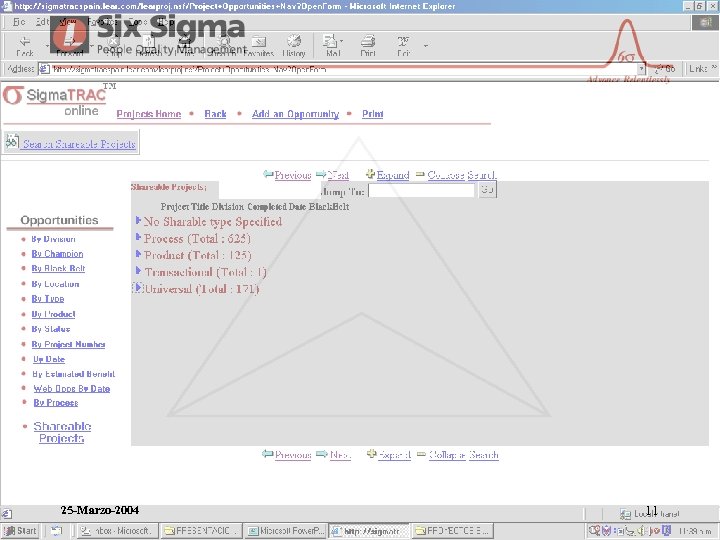Image resolution: width=720 pixels, height=540 pixels.
Task: Open By Black Belt opportunities view
Action: pyautogui.click(x=58, y=268)
